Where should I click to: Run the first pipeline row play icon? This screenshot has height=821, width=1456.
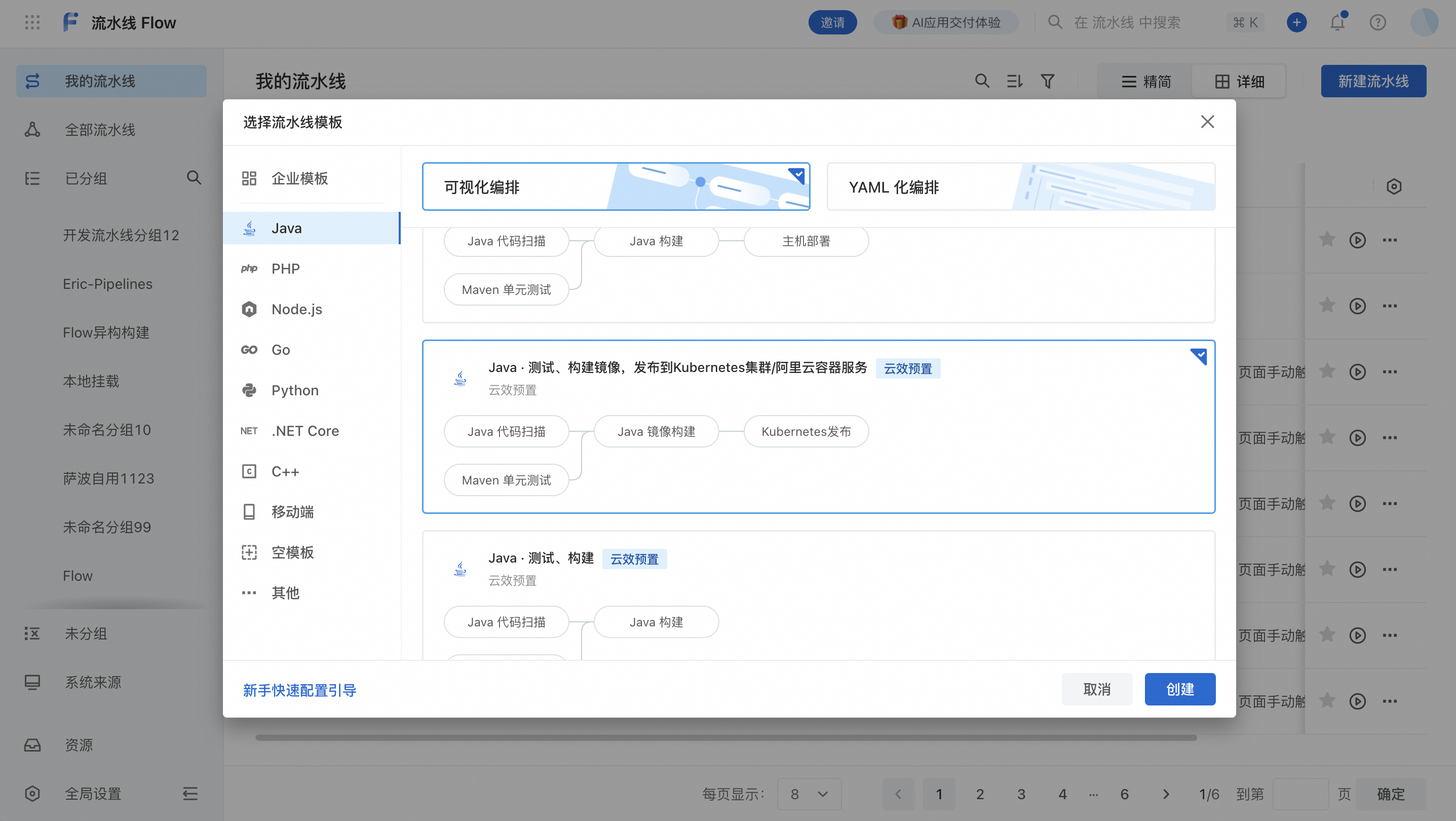point(1358,240)
